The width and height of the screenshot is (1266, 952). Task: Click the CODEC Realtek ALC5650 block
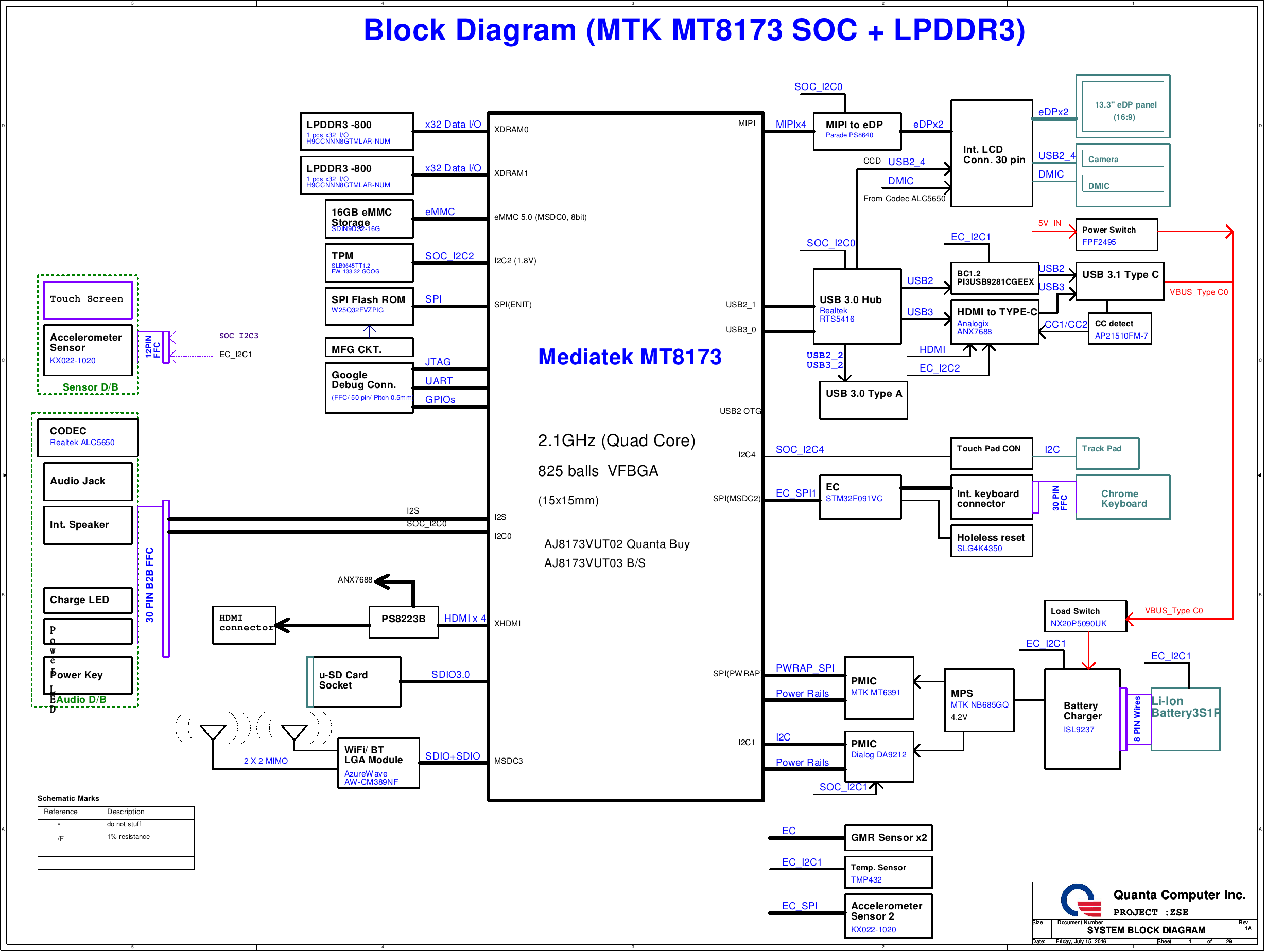point(88,437)
